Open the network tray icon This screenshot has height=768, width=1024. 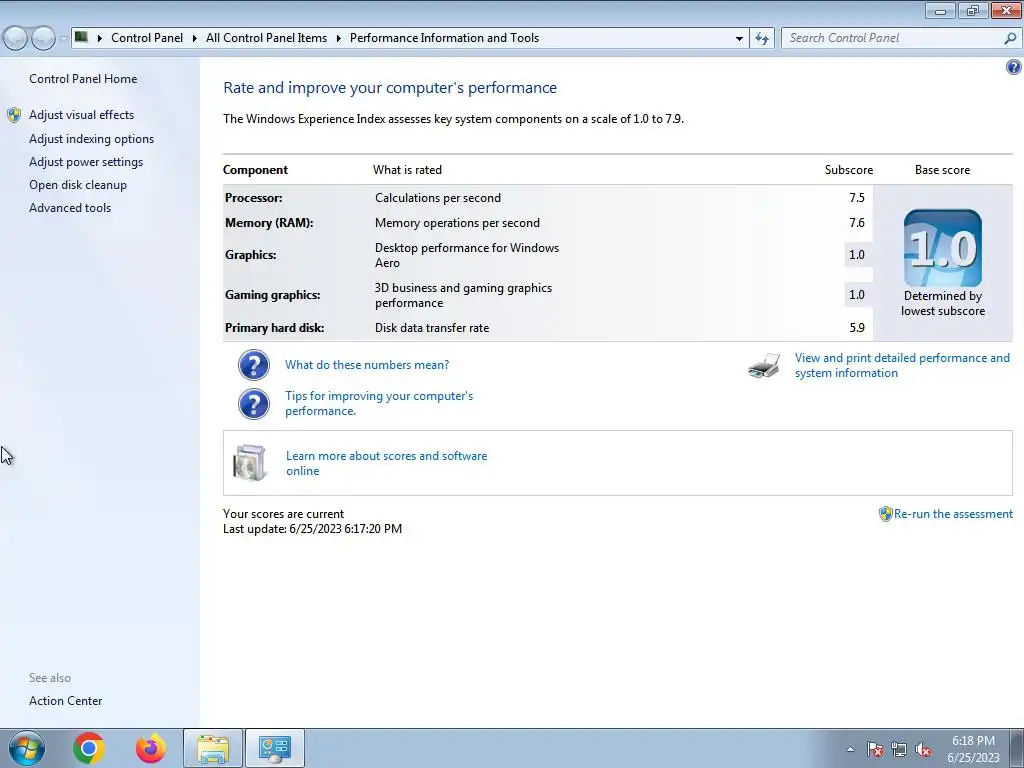click(x=899, y=749)
